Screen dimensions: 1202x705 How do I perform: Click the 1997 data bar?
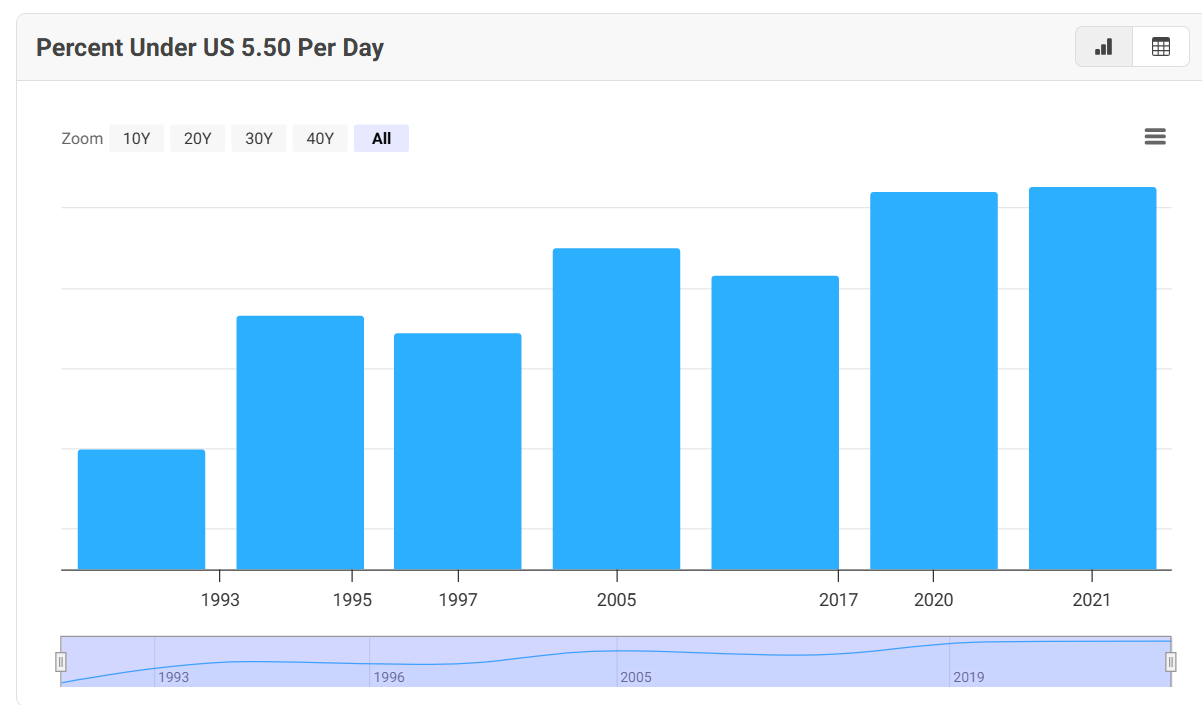point(458,452)
